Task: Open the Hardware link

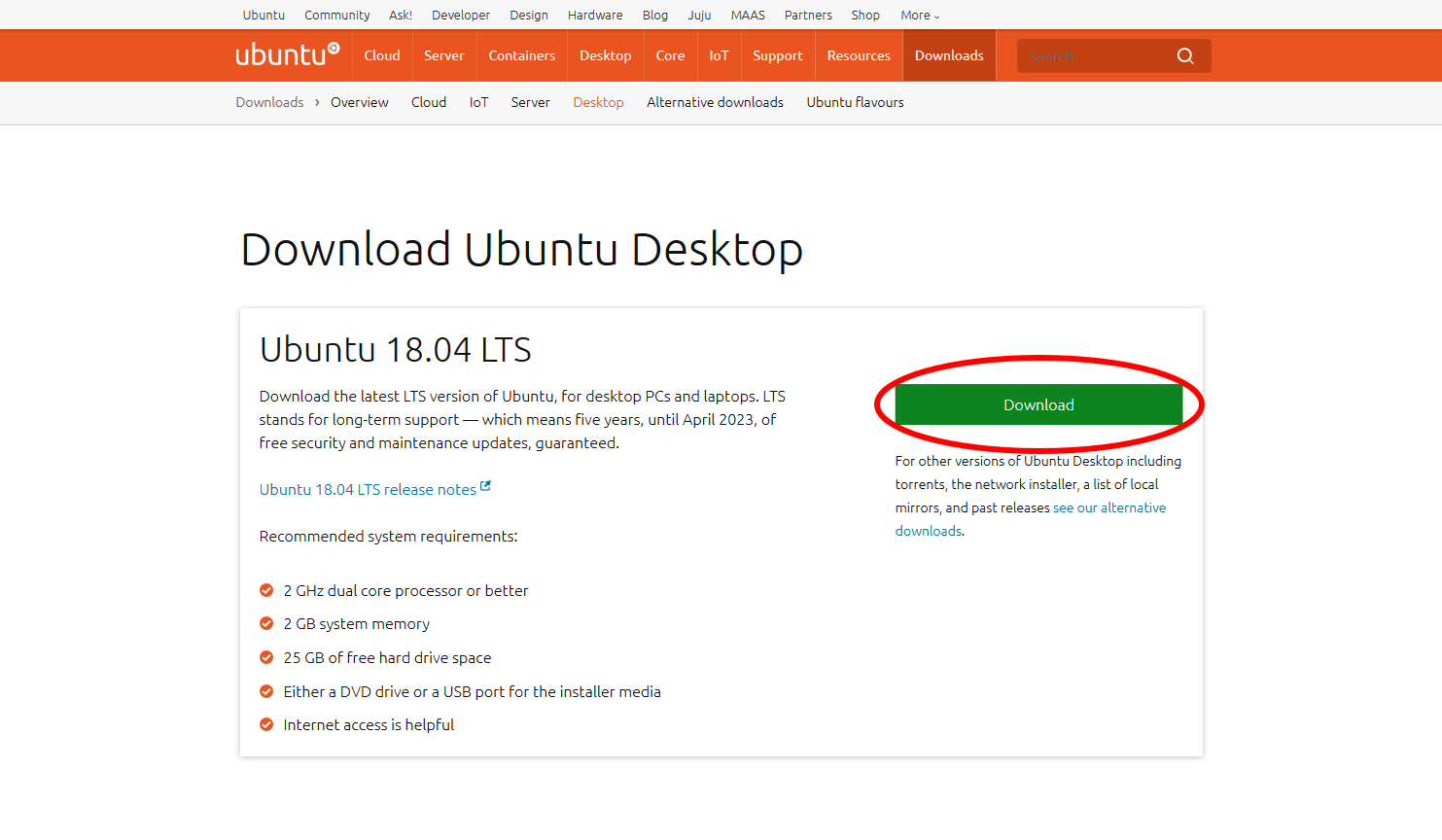Action: [595, 15]
